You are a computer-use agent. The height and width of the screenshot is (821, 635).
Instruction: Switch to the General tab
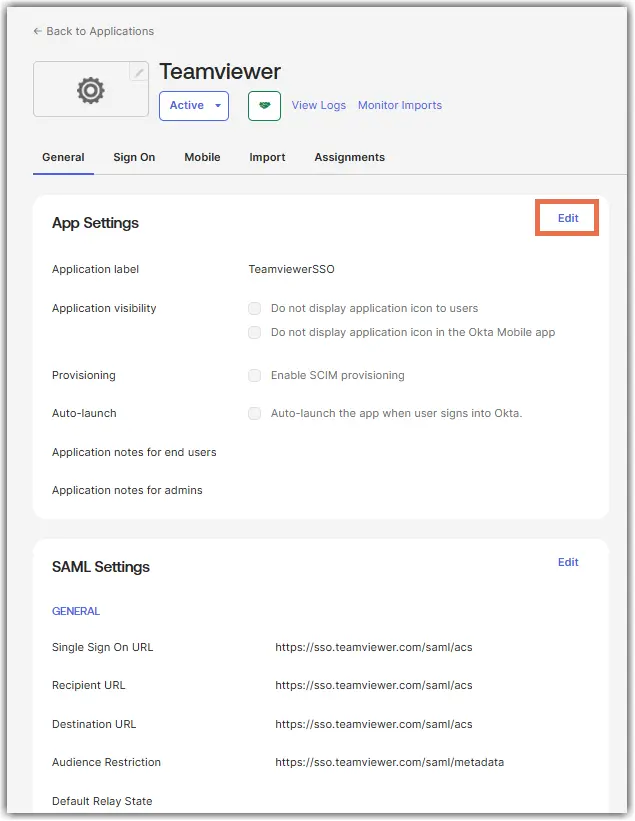click(x=63, y=157)
